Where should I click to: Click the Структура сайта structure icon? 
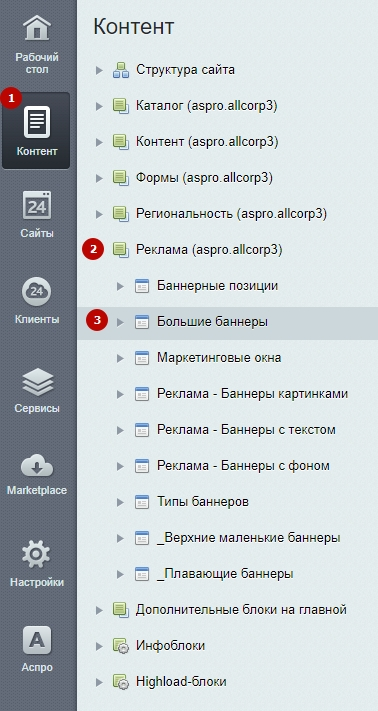tap(121, 70)
